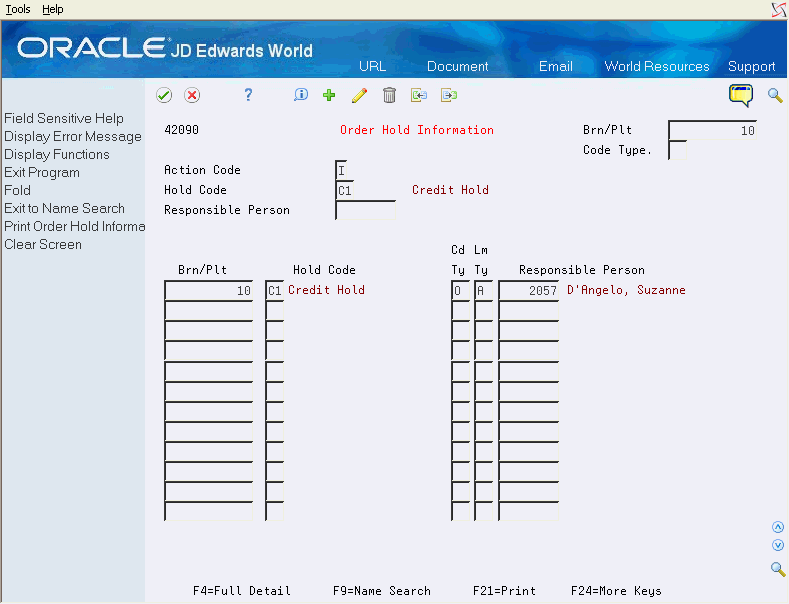The width and height of the screenshot is (789, 604).
Task: Click F24=More Keys function key
Action: 616,590
